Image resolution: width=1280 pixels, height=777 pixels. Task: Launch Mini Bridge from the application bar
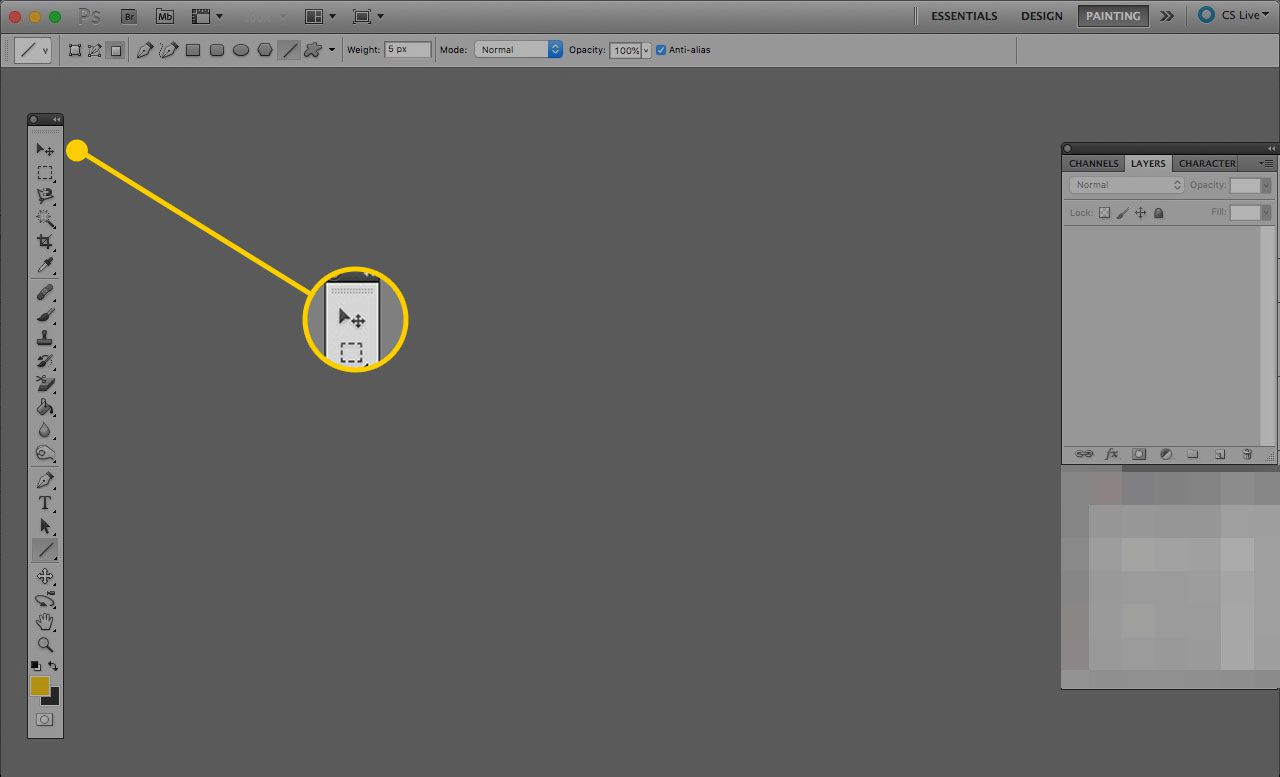165,16
